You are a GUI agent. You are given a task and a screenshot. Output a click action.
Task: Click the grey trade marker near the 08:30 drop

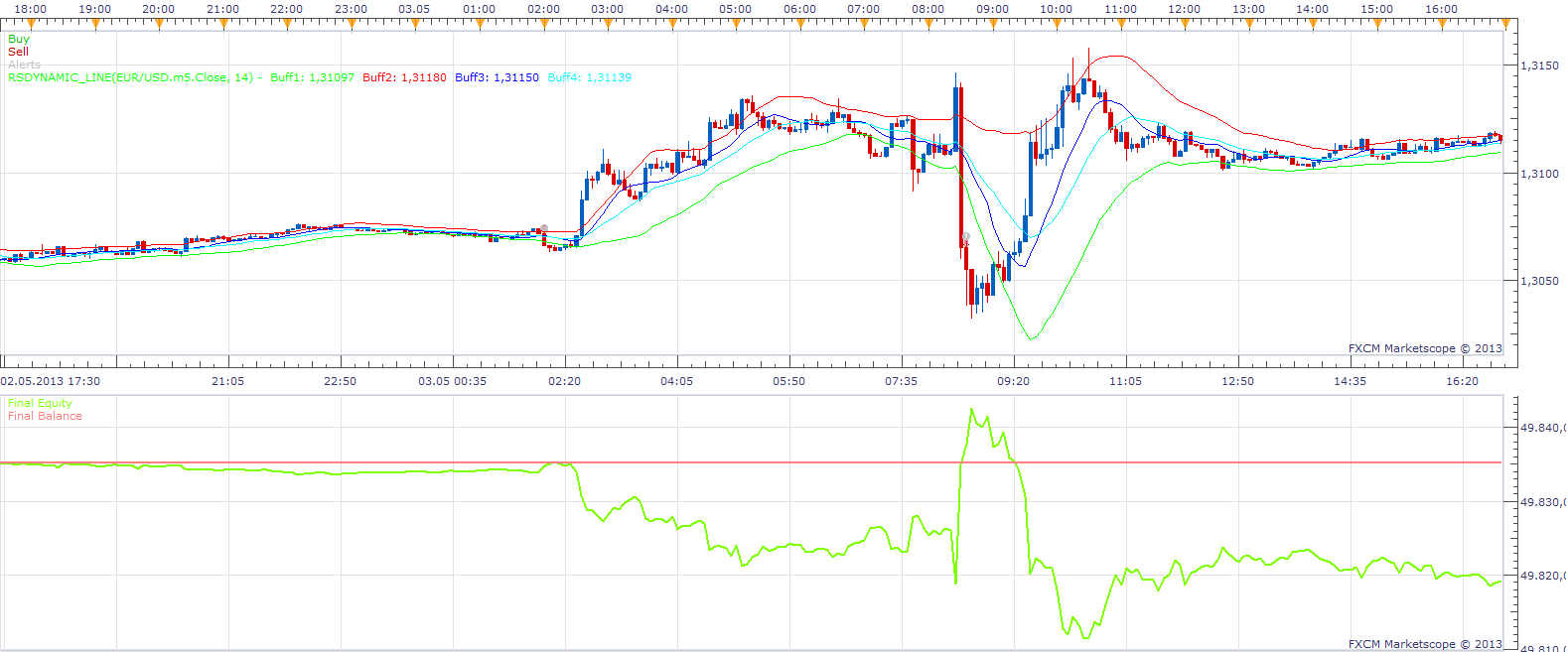tap(965, 237)
